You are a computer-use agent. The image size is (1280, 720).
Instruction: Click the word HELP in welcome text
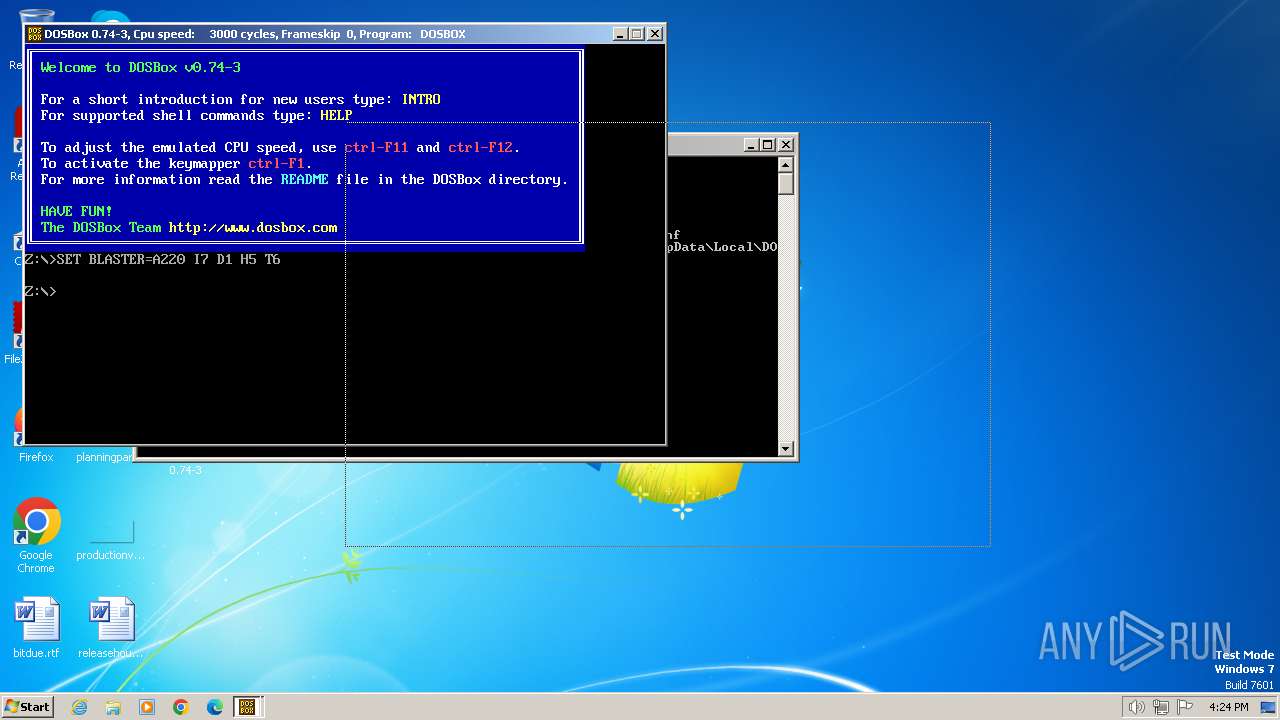pyautogui.click(x=336, y=115)
